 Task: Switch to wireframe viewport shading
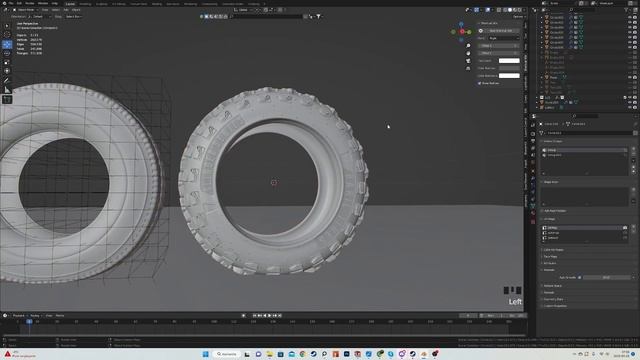click(505, 10)
